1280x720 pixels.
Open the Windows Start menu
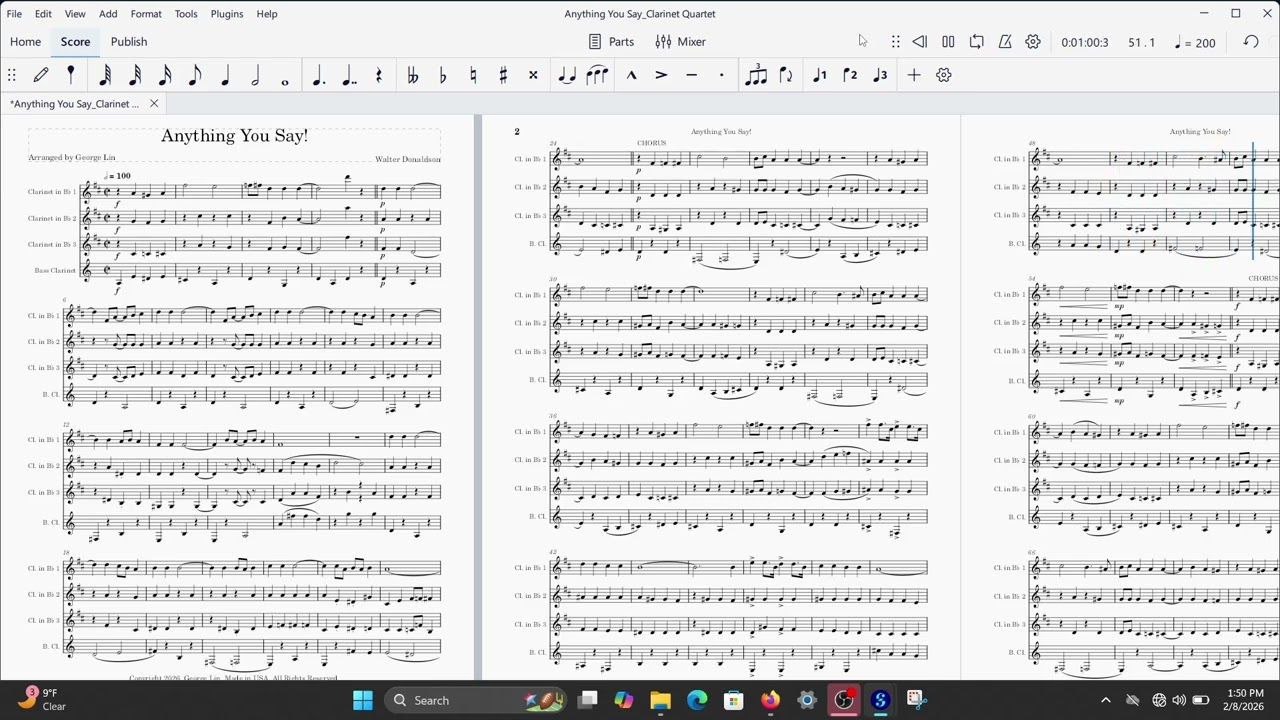362,700
